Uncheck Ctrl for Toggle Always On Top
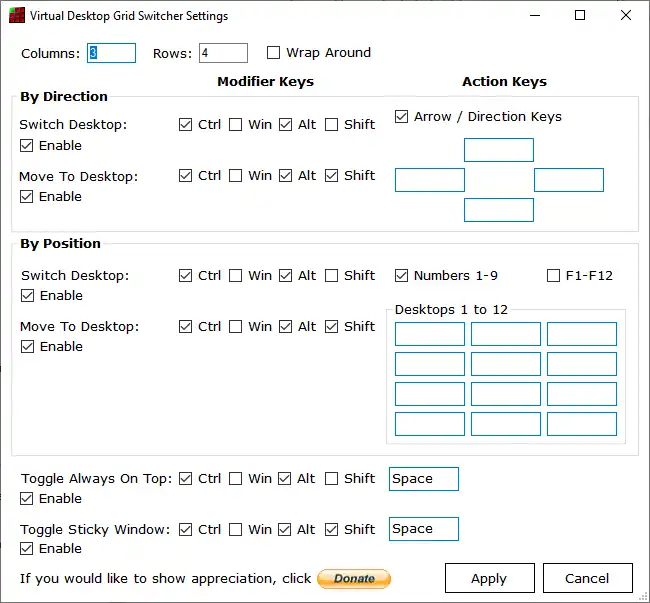This screenshot has height=603, width=650. click(186, 479)
